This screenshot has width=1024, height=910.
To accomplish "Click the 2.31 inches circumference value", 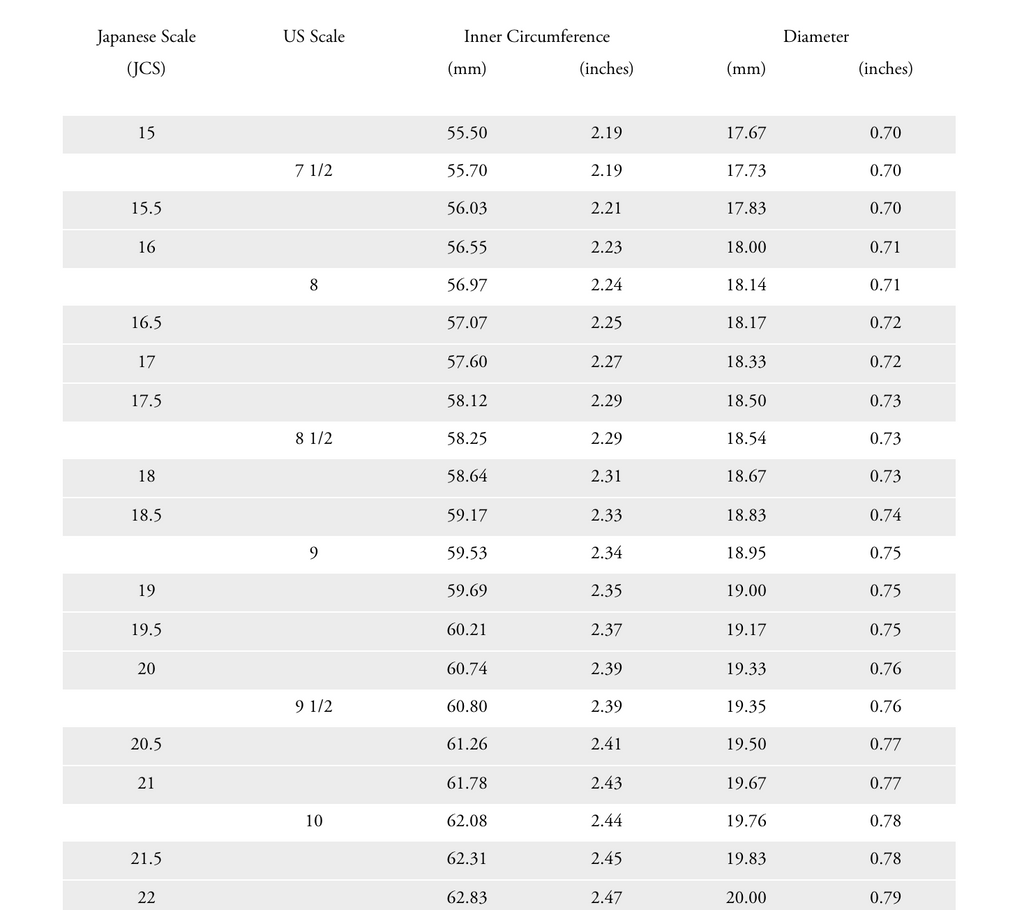I will tap(606, 477).
